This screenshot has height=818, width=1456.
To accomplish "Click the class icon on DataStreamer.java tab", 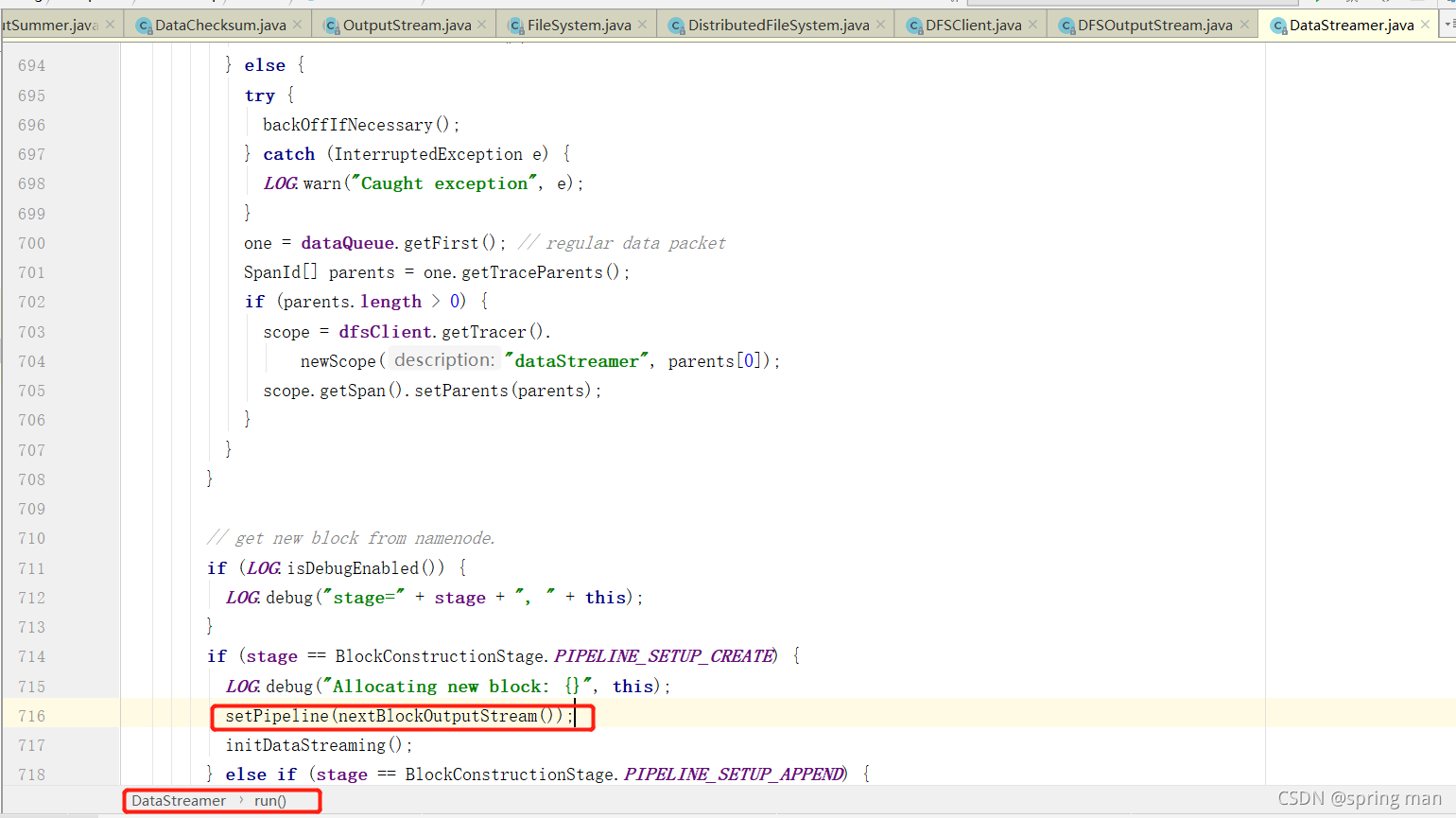I will tap(1278, 26).
